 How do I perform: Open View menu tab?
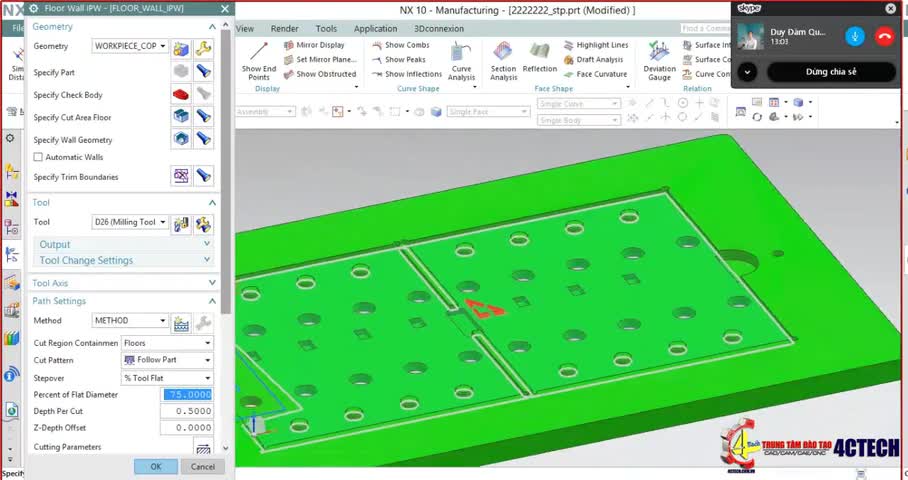(245, 28)
